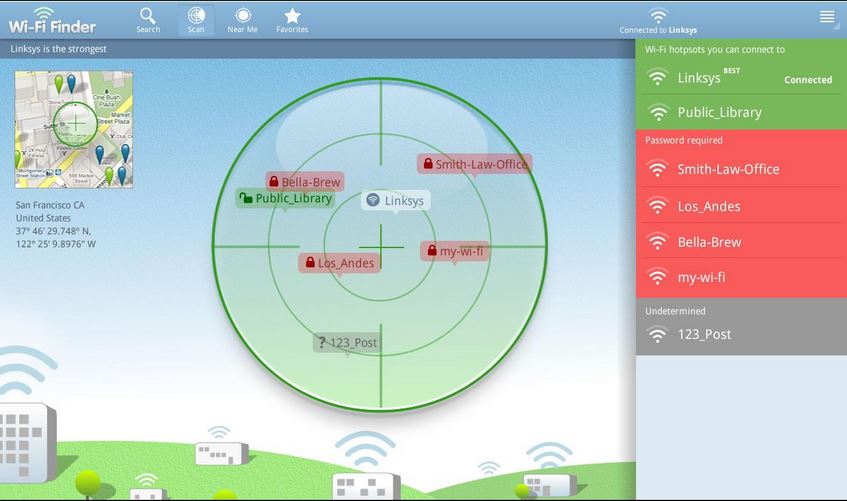This screenshot has height=501, width=847.
Task: Select Public_Library in the hotspot list
Action: (741, 112)
